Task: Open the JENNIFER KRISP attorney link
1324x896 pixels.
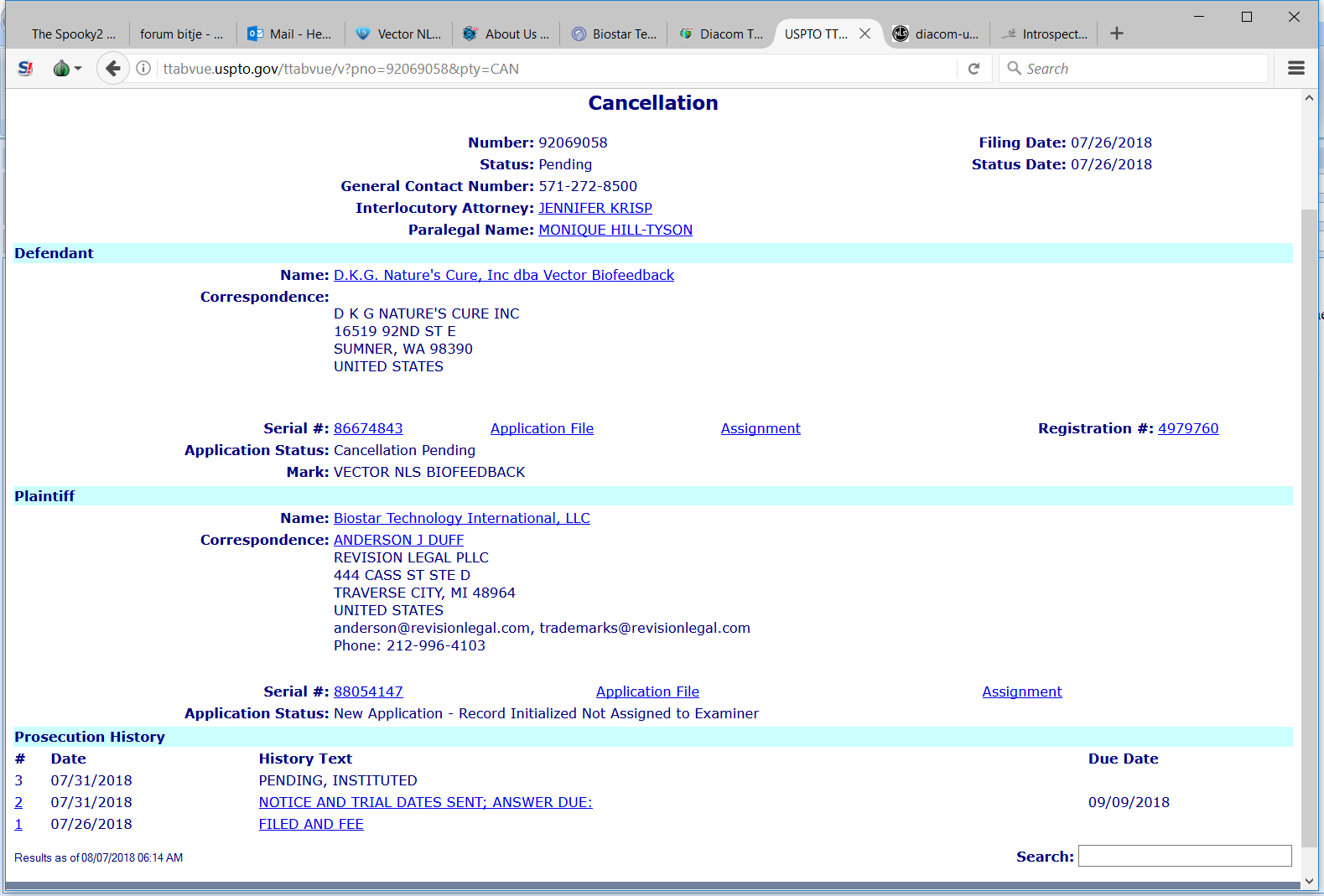Action: 595,208
